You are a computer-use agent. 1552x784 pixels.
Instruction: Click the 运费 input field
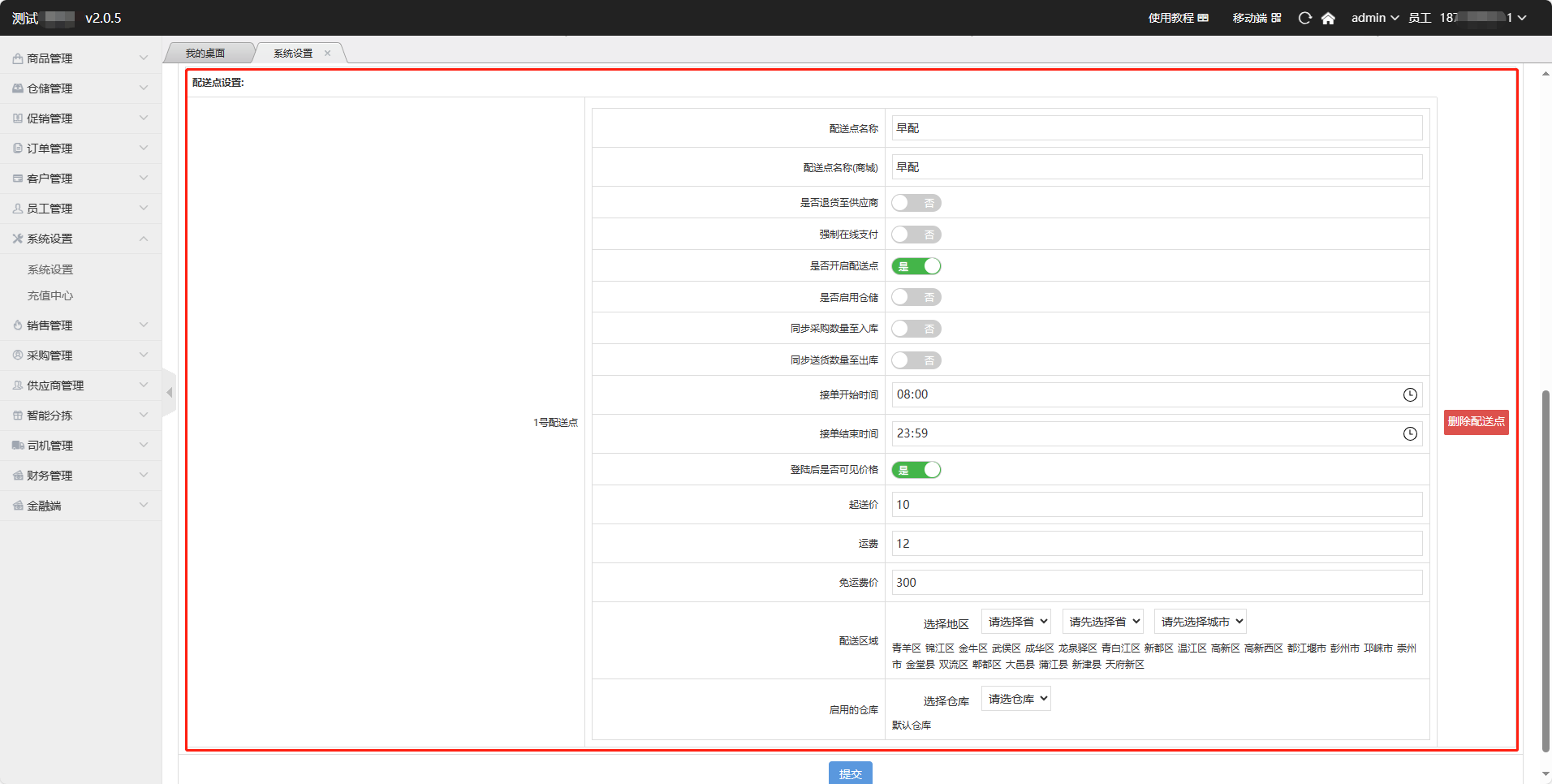(x=1156, y=544)
